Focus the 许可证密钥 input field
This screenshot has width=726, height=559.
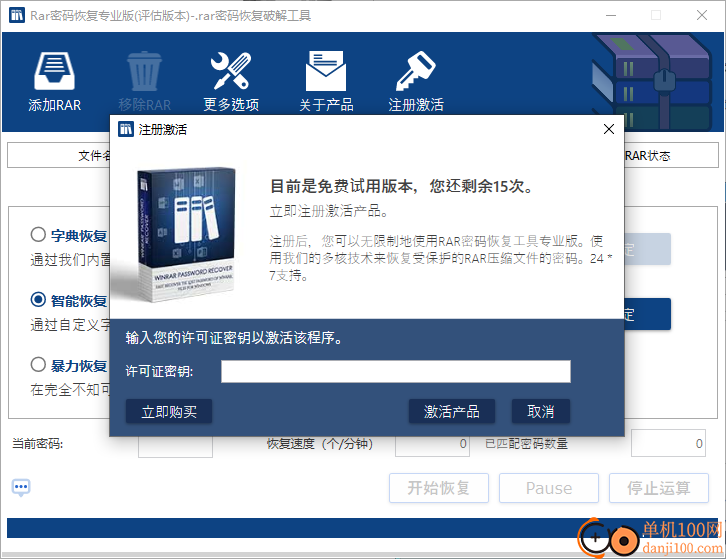point(396,371)
